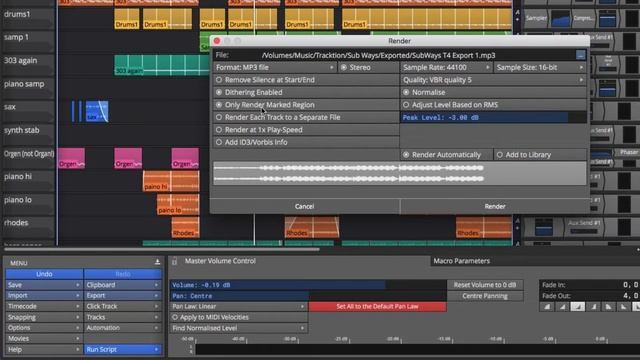The height and width of the screenshot is (360, 640).
Task: Click the automation 'A' icon on drums1 track
Action: [x=517, y=13]
